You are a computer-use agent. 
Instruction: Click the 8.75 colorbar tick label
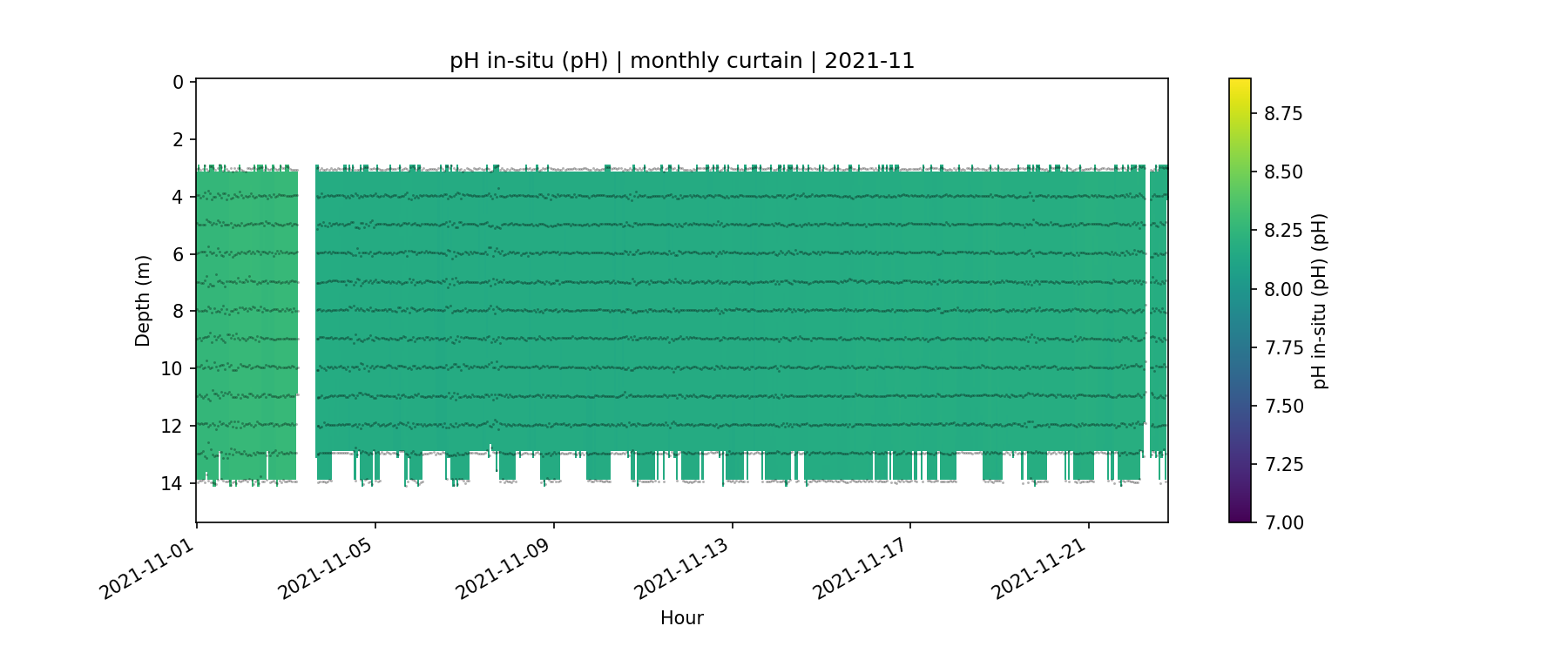(x=1283, y=113)
